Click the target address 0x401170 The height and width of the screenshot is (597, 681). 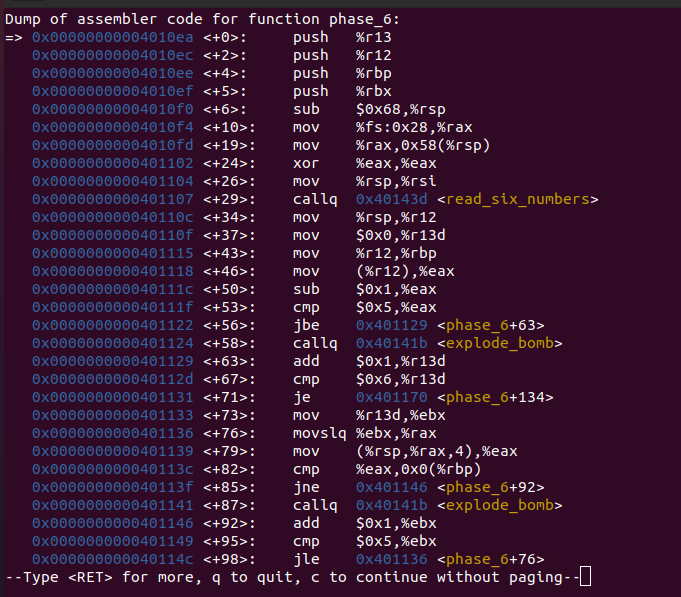[x=392, y=398]
